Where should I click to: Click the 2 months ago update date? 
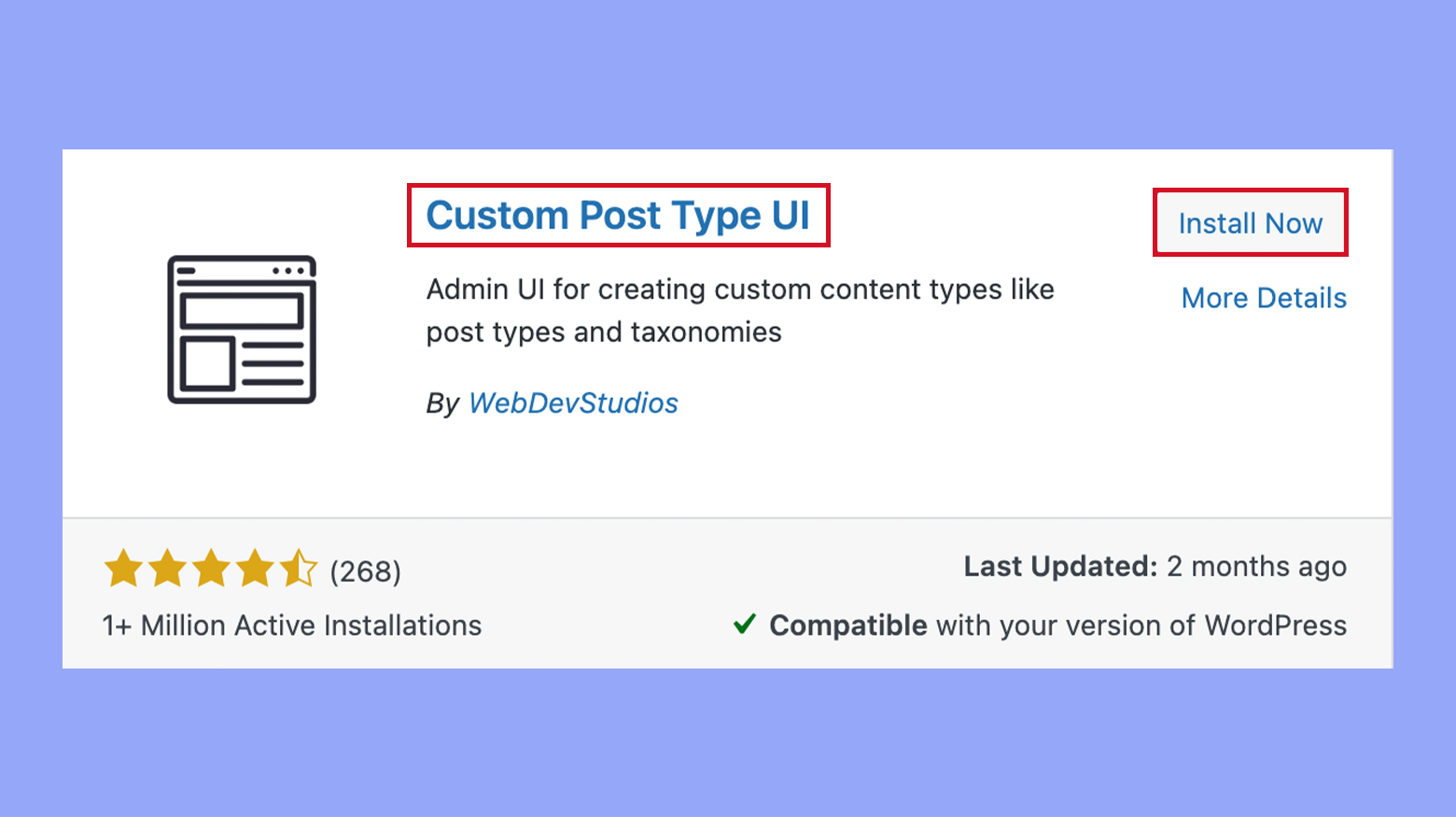tap(1255, 566)
